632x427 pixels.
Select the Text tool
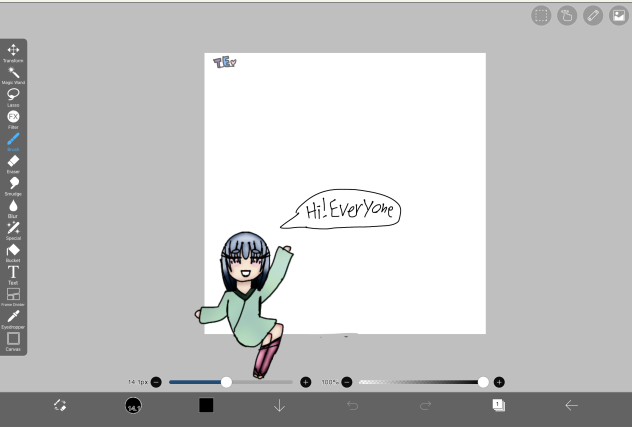click(x=14, y=272)
